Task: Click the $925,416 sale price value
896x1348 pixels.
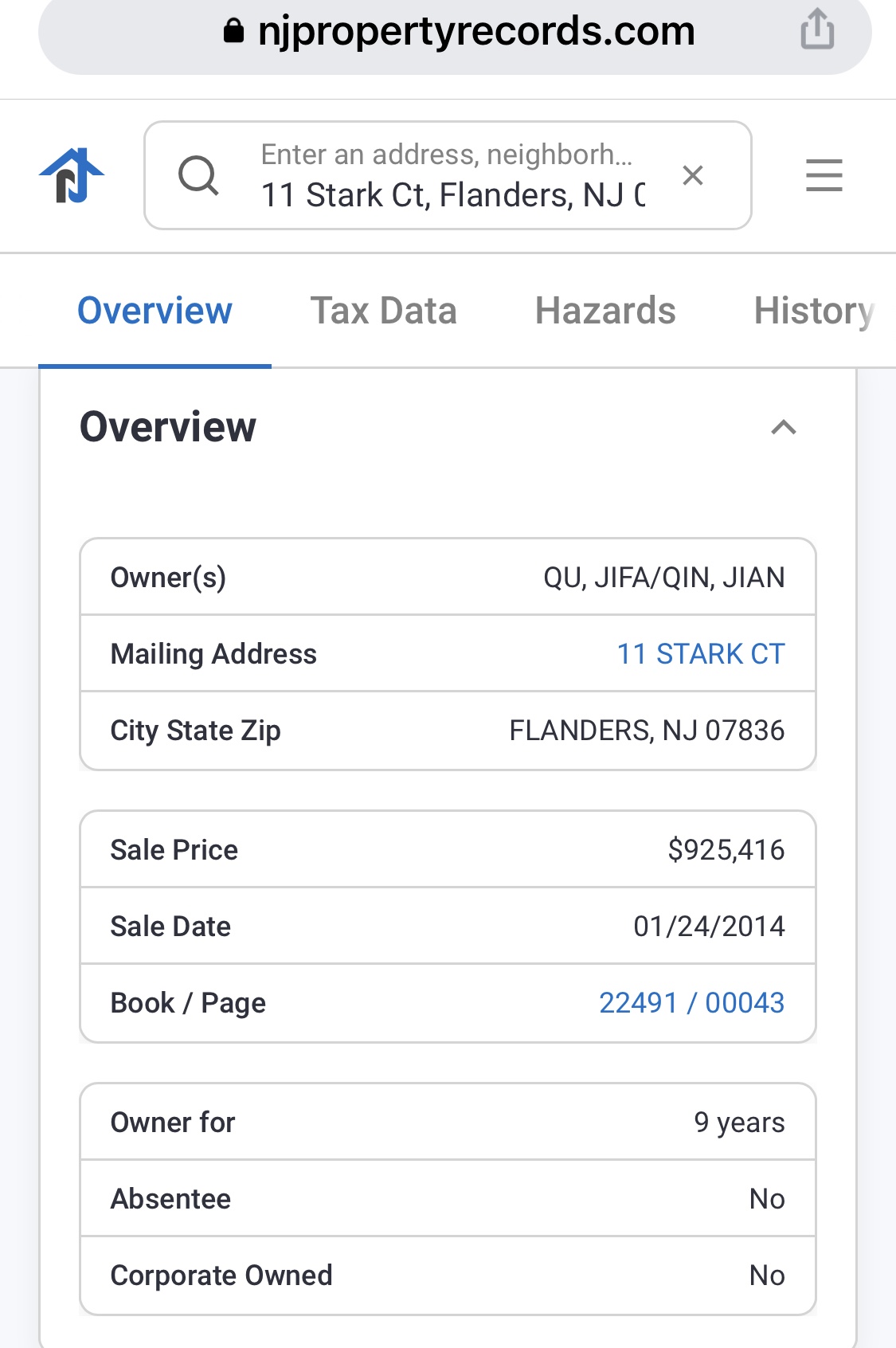Action: tap(726, 850)
